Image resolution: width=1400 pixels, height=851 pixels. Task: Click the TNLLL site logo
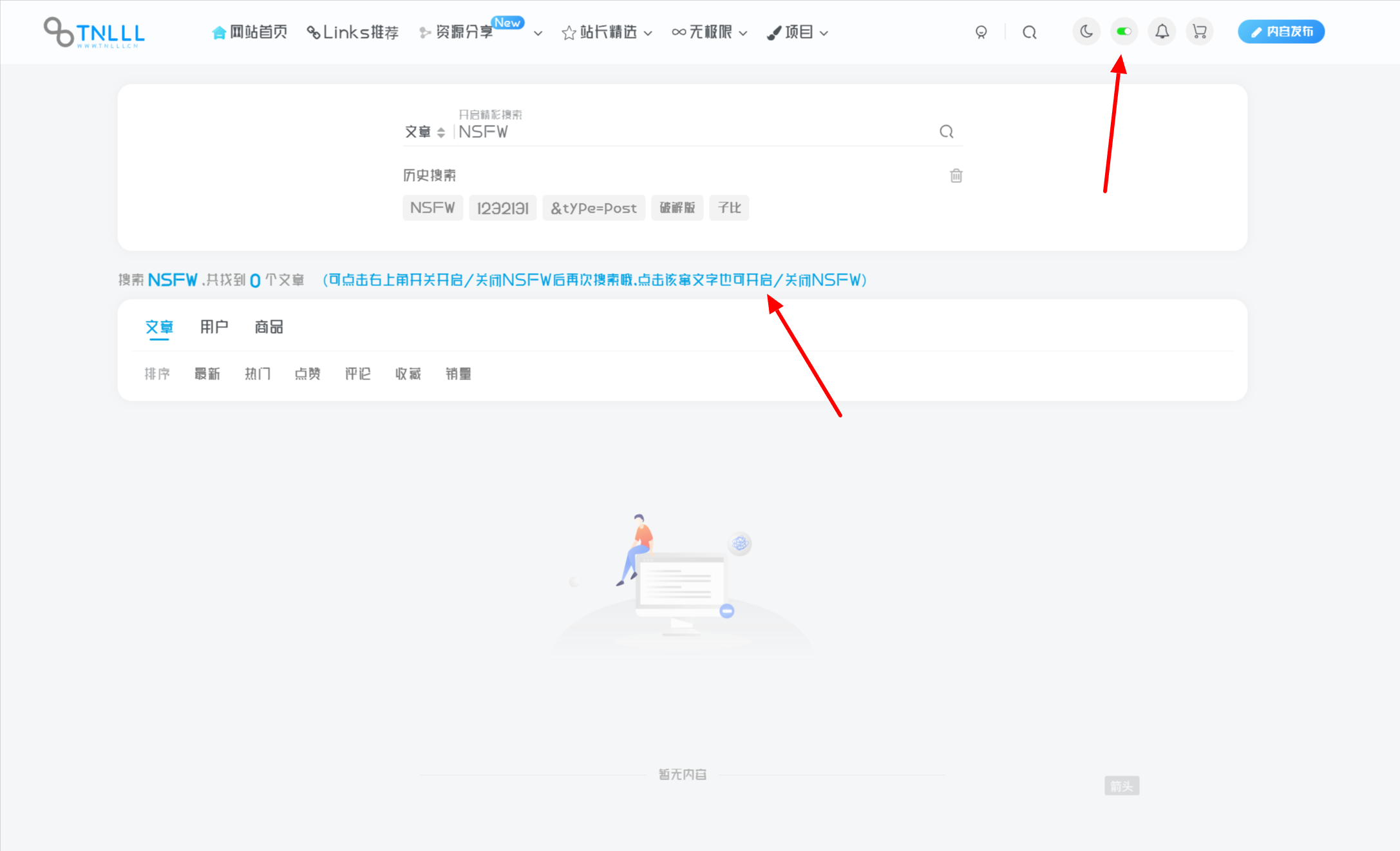[x=95, y=32]
